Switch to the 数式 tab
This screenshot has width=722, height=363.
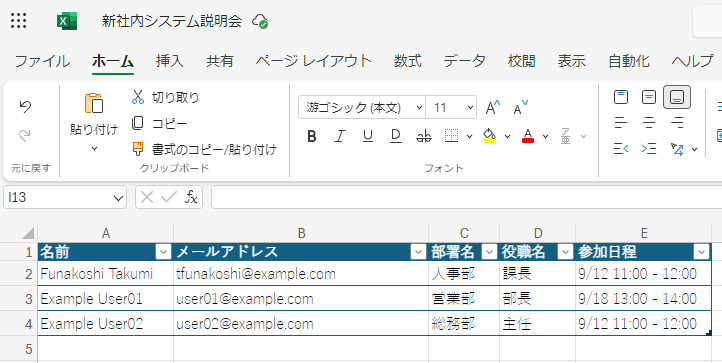tap(408, 61)
